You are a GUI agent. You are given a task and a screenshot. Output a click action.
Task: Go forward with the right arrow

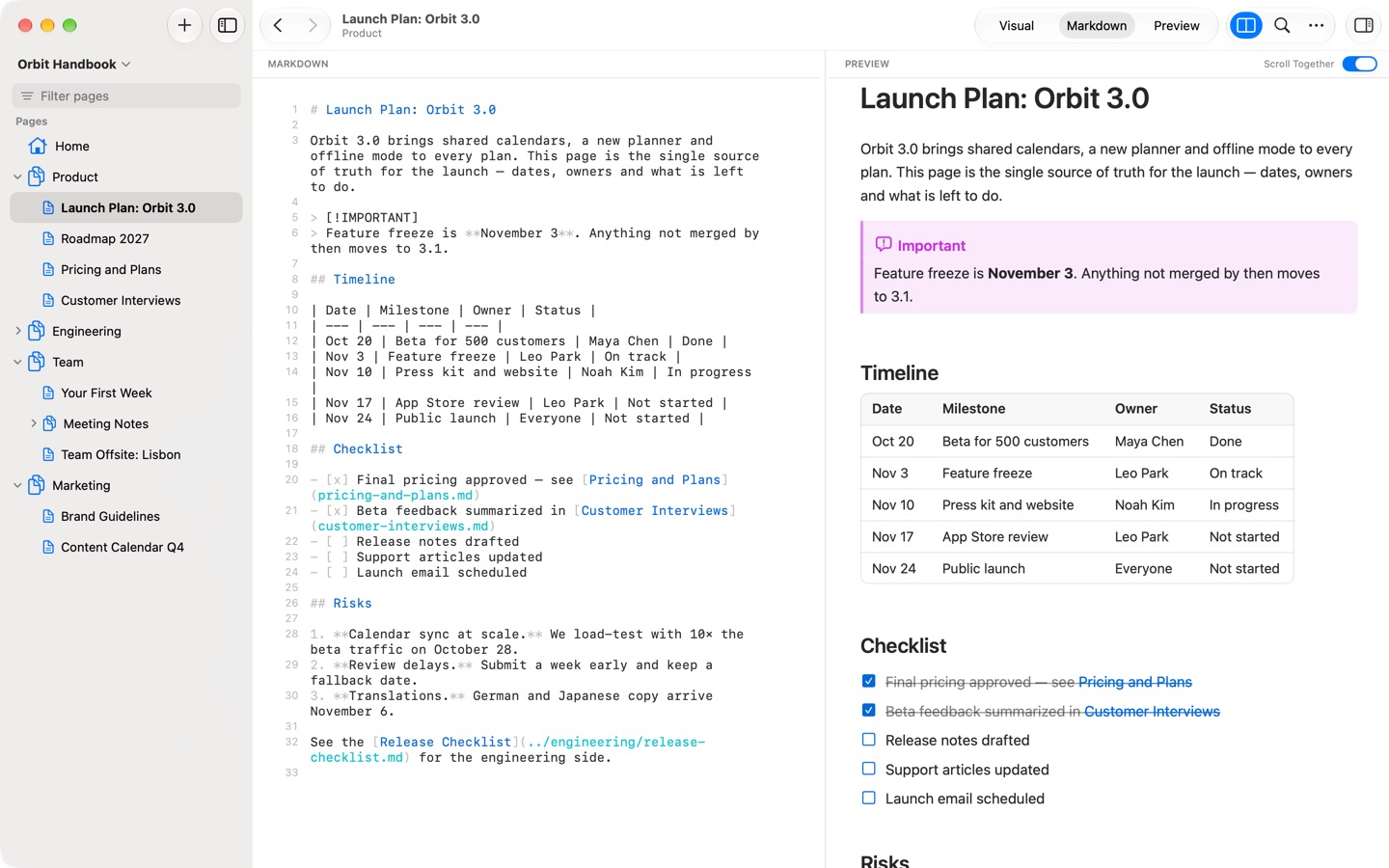(x=313, y=25)
